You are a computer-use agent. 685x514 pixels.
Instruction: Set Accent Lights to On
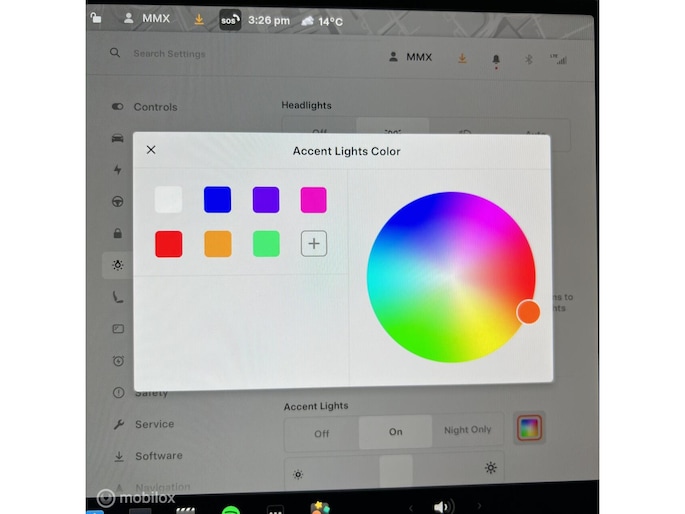[x=395, y=432]
